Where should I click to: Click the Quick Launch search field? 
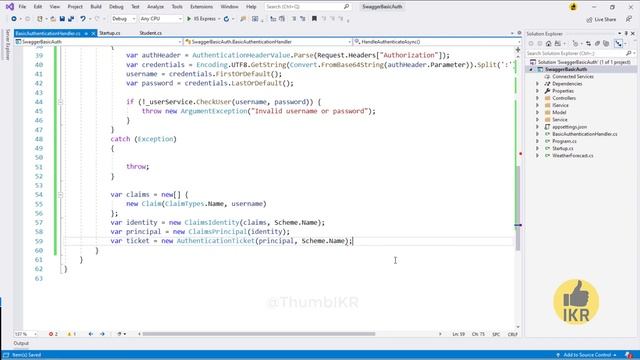coord(307,7)
